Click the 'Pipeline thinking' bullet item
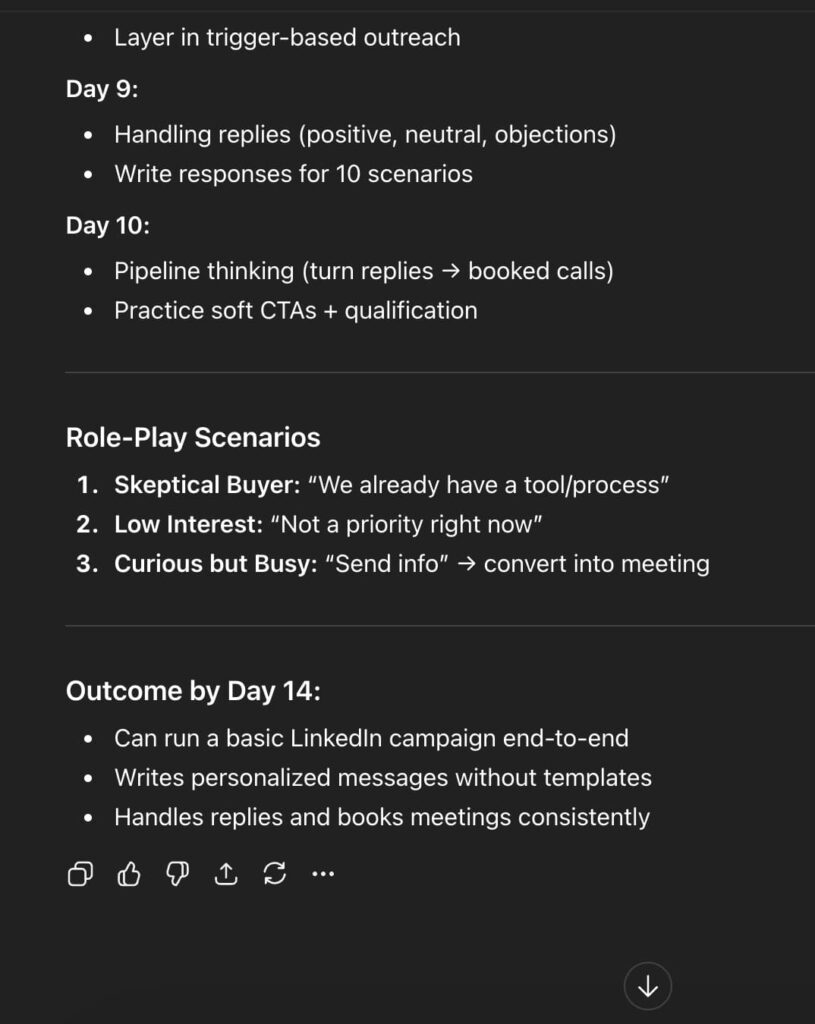The image size is (815, 1024). 365,270
